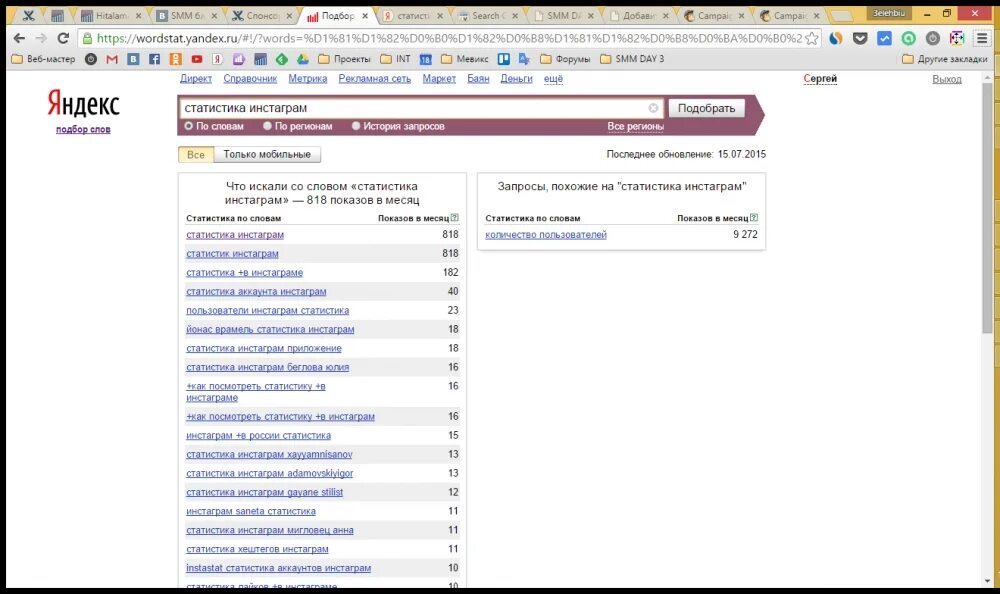This screenshot has height=594, width=1000.
Task: Open the 'INT' bookmarks folder
Action: pos(395,59)
